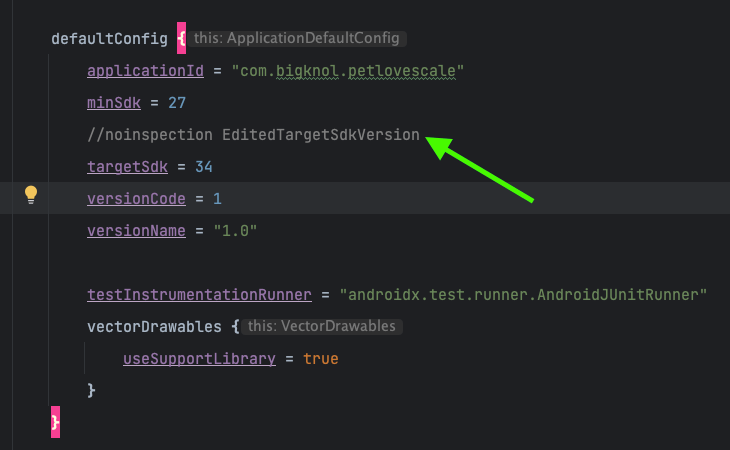730x450 pixels.
Task: Click the com.bigknol.petlovescale string
Action: point(348,71)
